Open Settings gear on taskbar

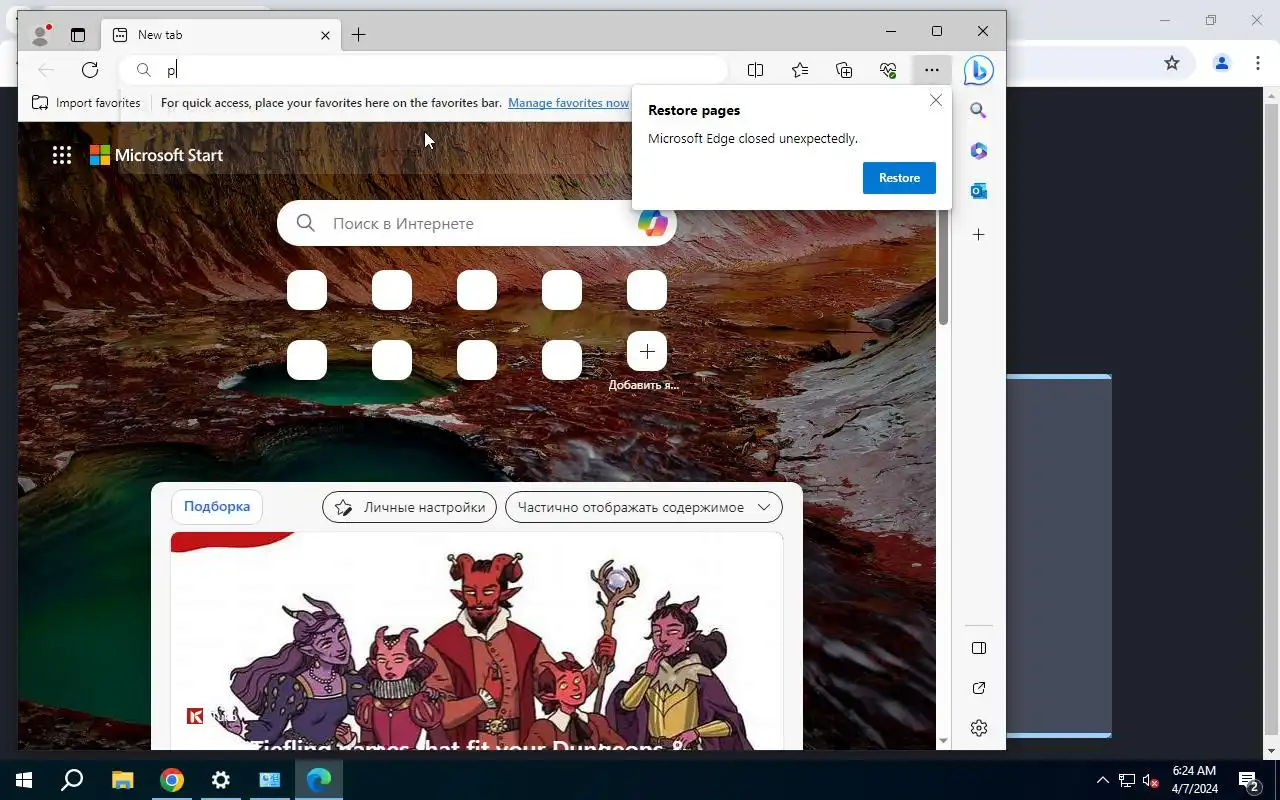pyautogui.click(x=221, y=780)
